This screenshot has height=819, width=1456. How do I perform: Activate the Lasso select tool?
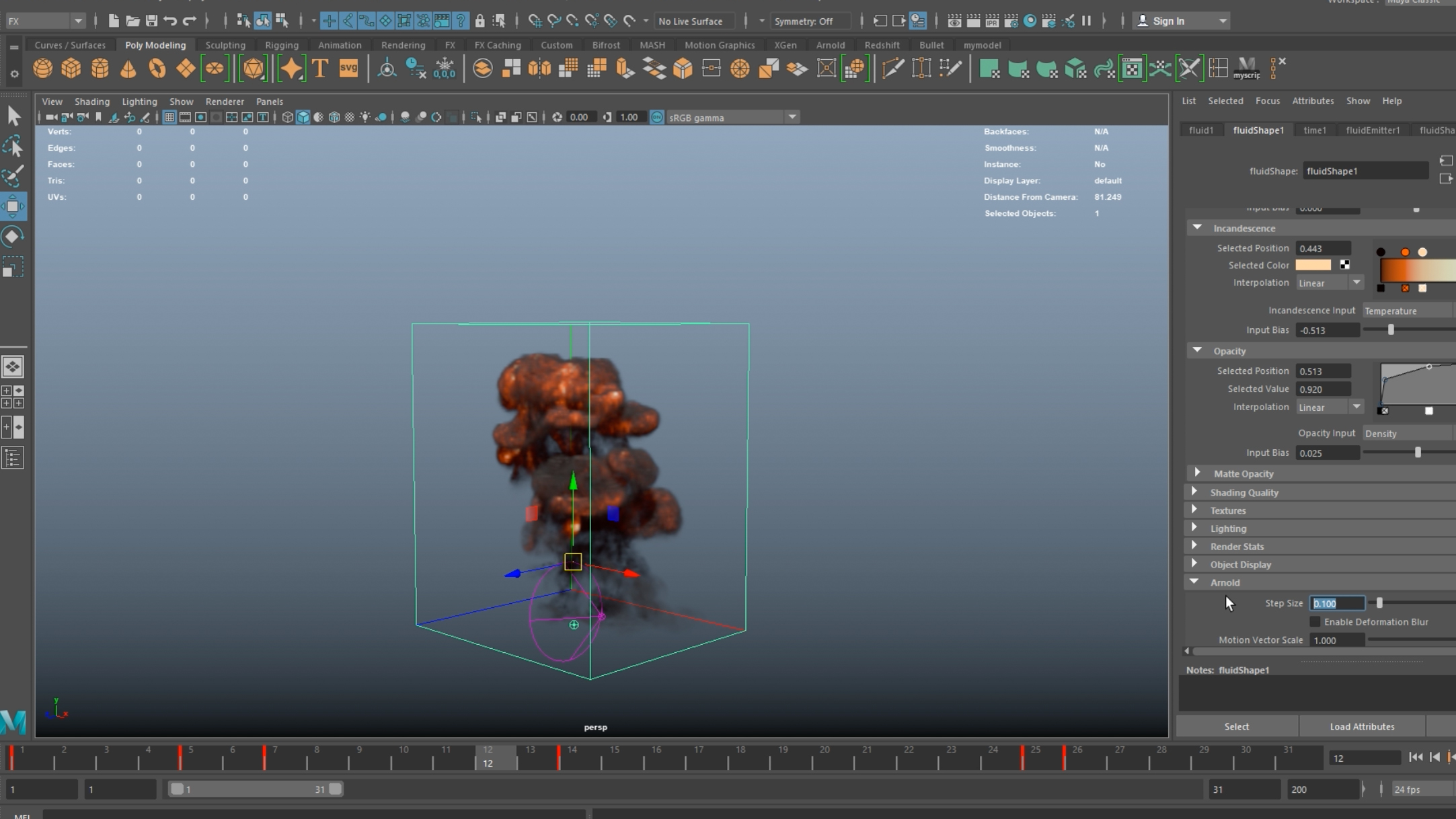pyautogui.click(x=13, y=146)
